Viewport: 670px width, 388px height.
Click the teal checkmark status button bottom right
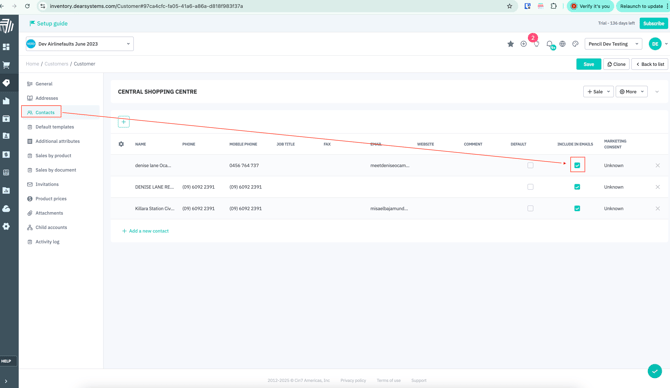tap(655, 371)
